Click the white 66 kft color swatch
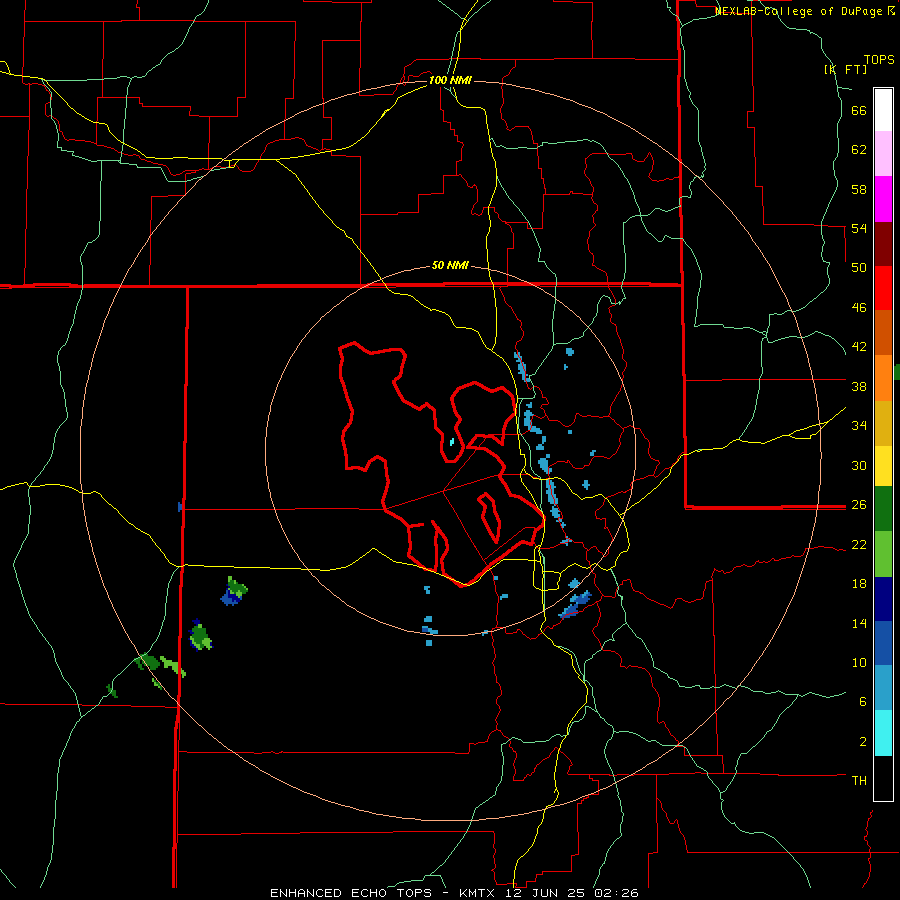 883,110
